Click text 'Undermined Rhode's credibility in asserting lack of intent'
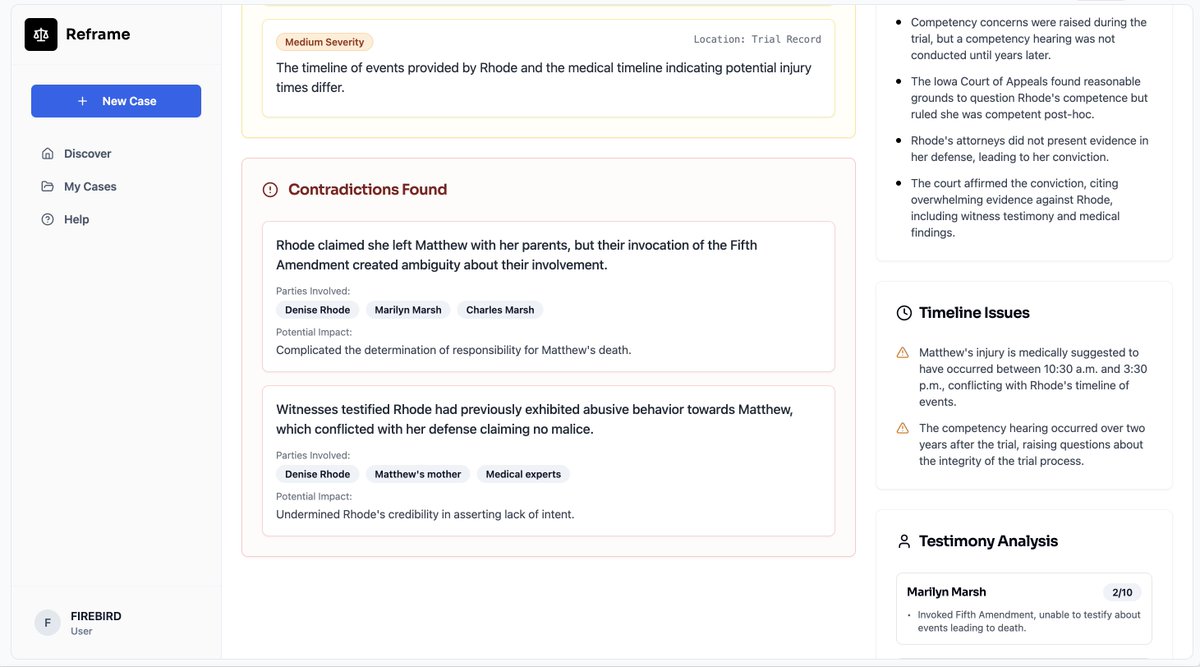The width and height of the screenshot is (1200, 667). click(x=425, y=515)
